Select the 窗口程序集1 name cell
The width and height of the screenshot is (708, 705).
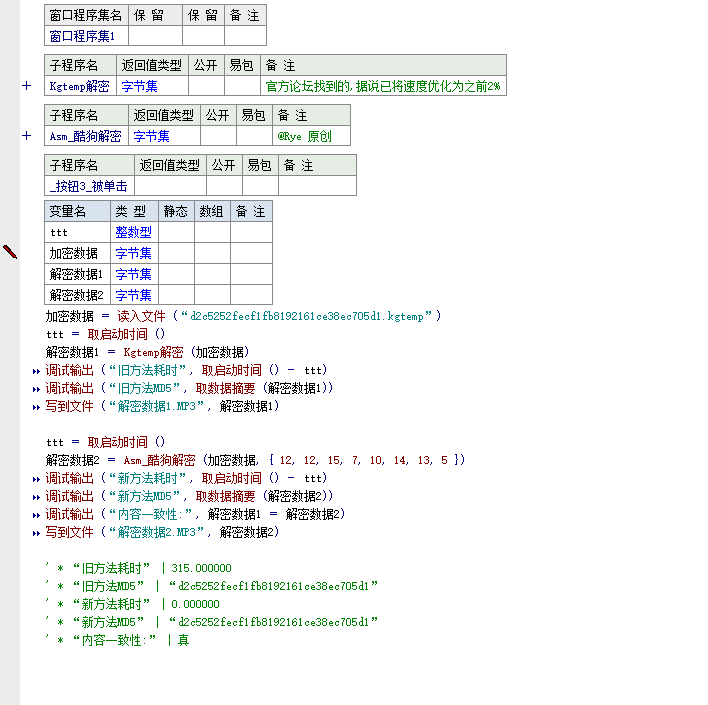[x=86, y=36]
